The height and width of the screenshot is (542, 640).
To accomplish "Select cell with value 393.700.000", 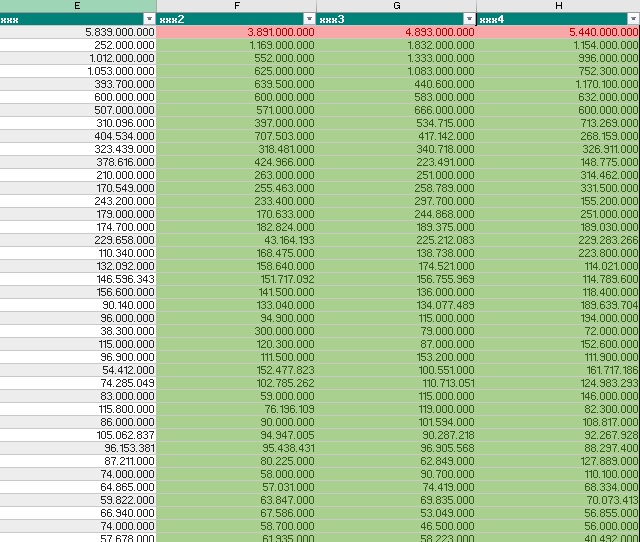I will tap(78, 84).
